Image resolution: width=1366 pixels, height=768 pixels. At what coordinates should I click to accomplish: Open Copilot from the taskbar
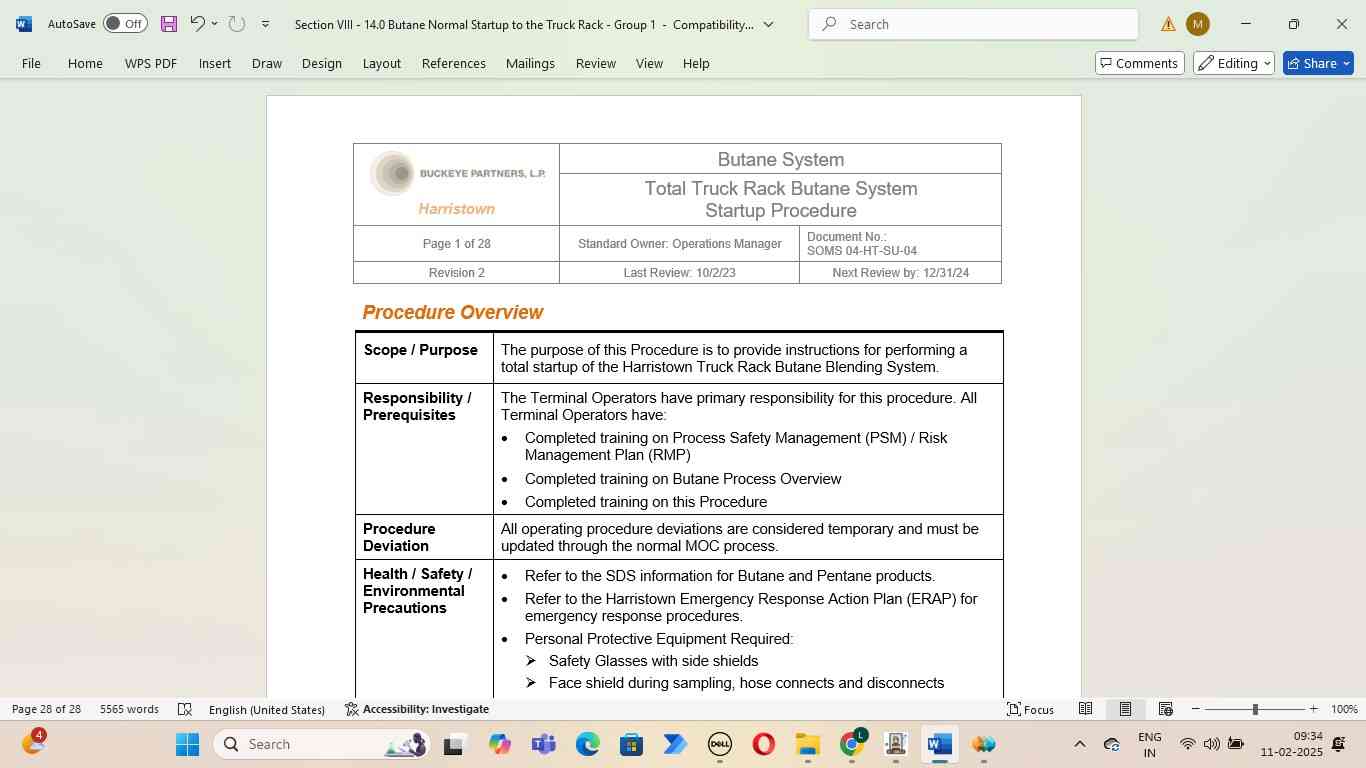point(499,744)
